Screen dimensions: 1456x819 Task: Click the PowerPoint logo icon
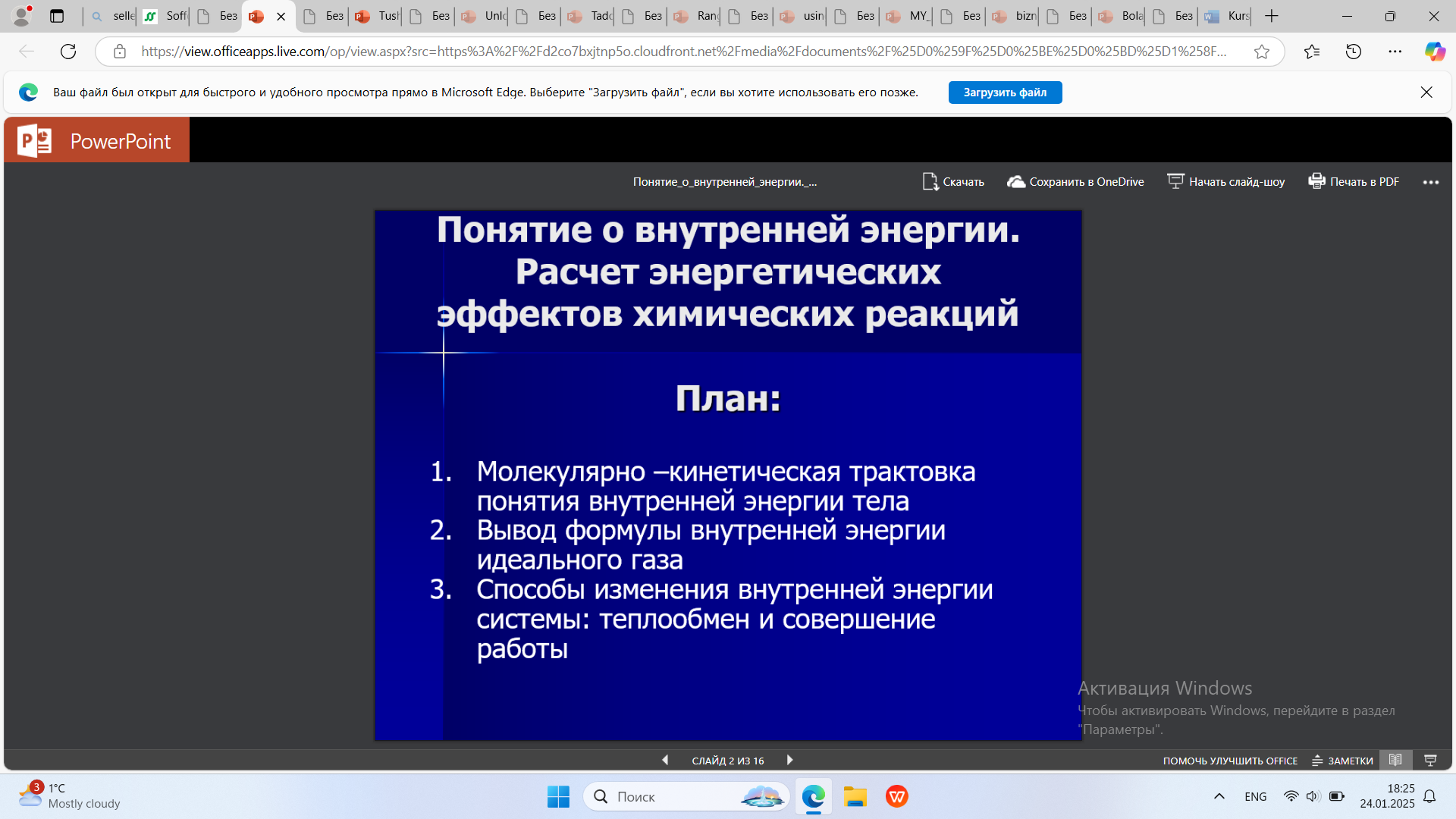coord(34,140)
